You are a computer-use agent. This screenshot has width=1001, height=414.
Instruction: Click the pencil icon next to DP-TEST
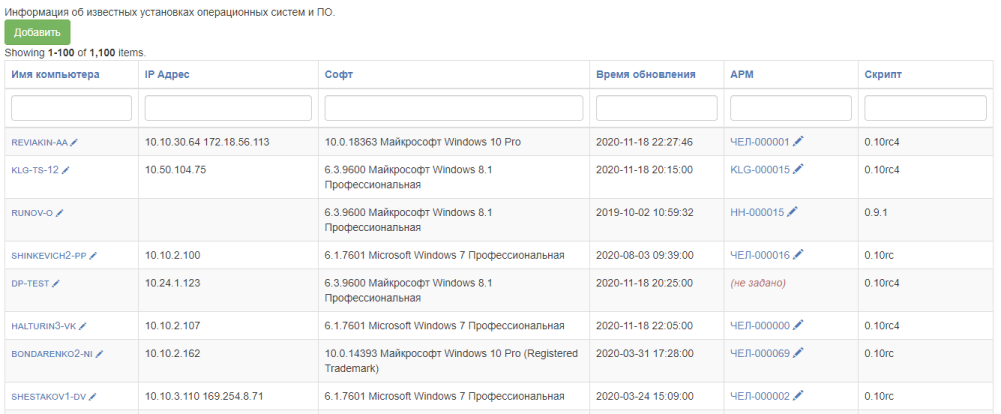56,284
